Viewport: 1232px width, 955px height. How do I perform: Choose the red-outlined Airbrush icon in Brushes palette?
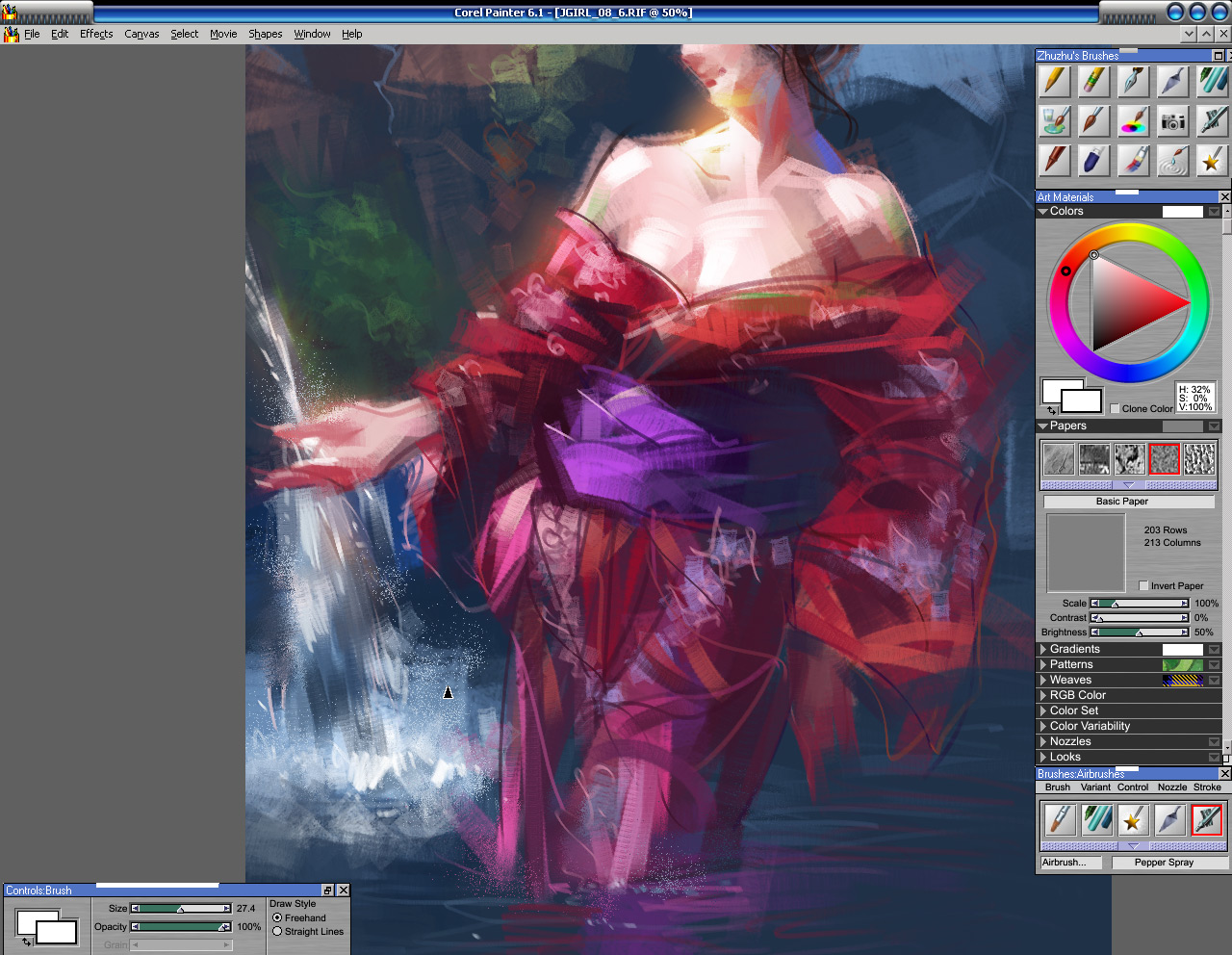click(1207, 819)
